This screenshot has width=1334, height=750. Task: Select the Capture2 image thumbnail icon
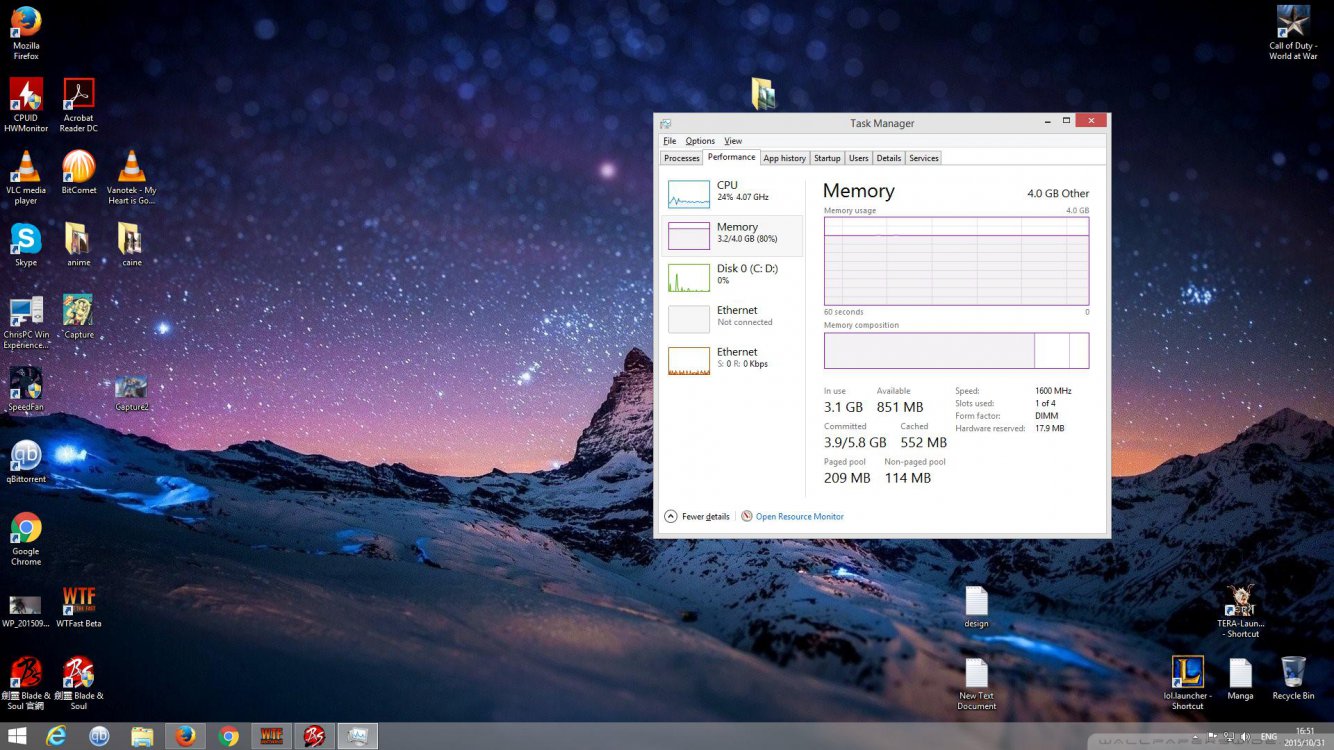point(132,393)
